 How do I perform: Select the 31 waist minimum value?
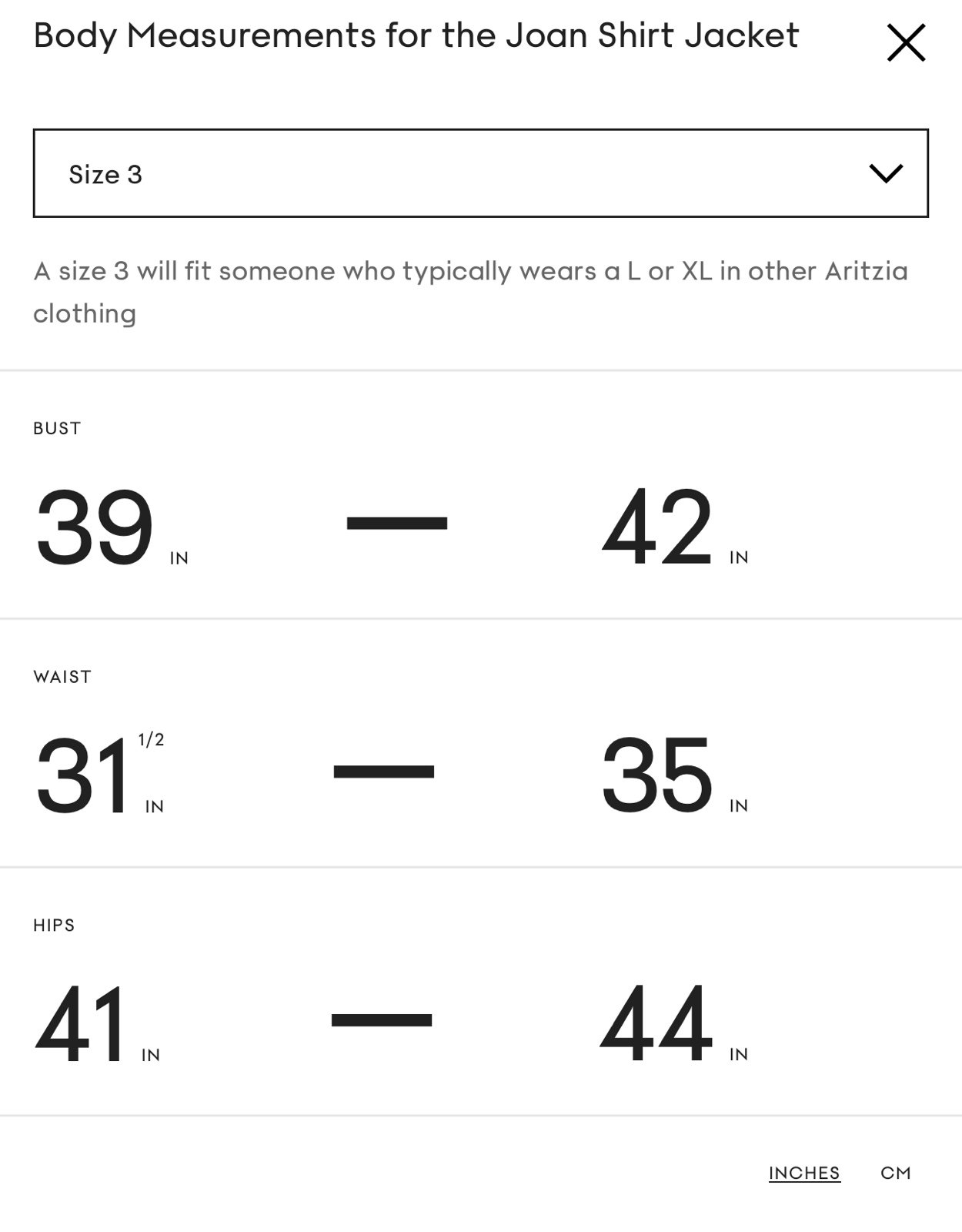(82, 776)
